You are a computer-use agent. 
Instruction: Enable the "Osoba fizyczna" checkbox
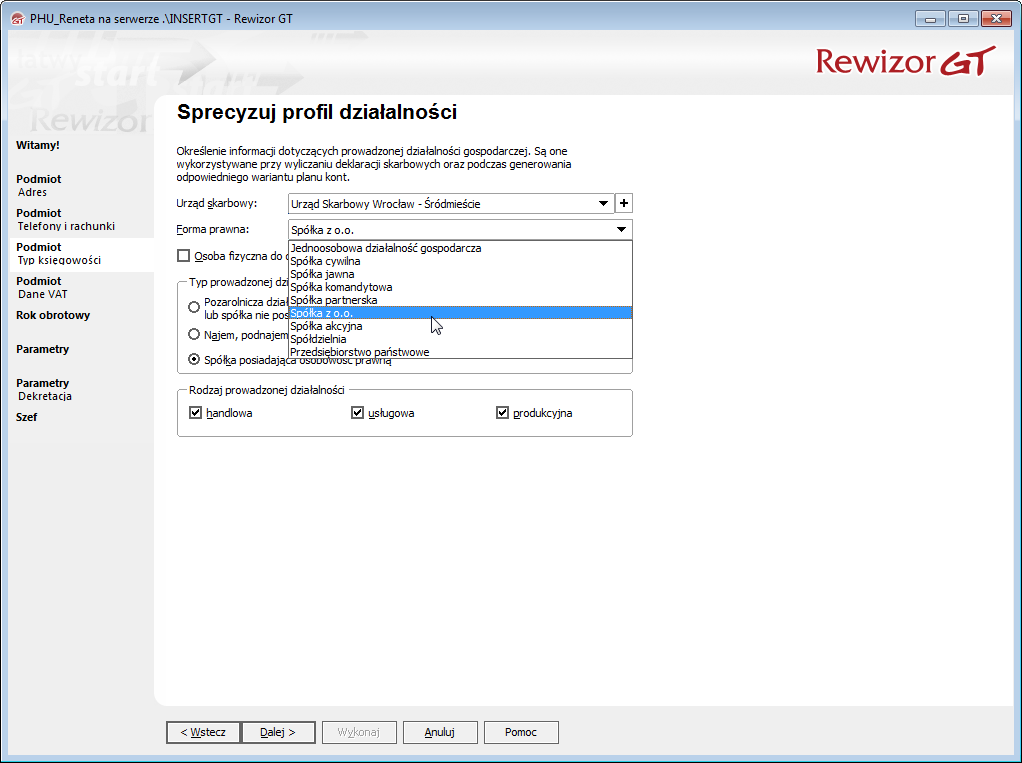(x=184, y=255)
